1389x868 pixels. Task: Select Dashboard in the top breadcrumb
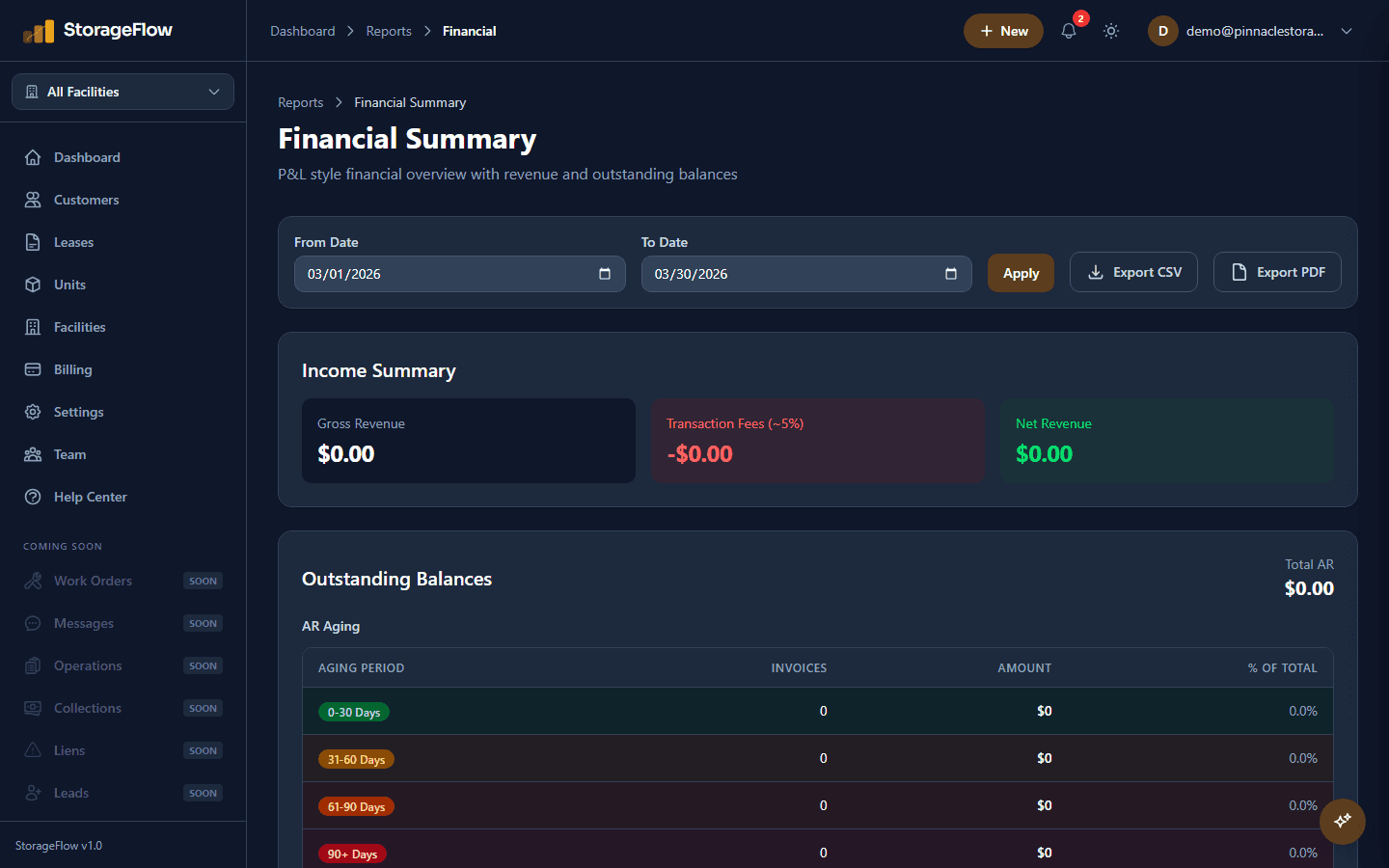point(302,31)
